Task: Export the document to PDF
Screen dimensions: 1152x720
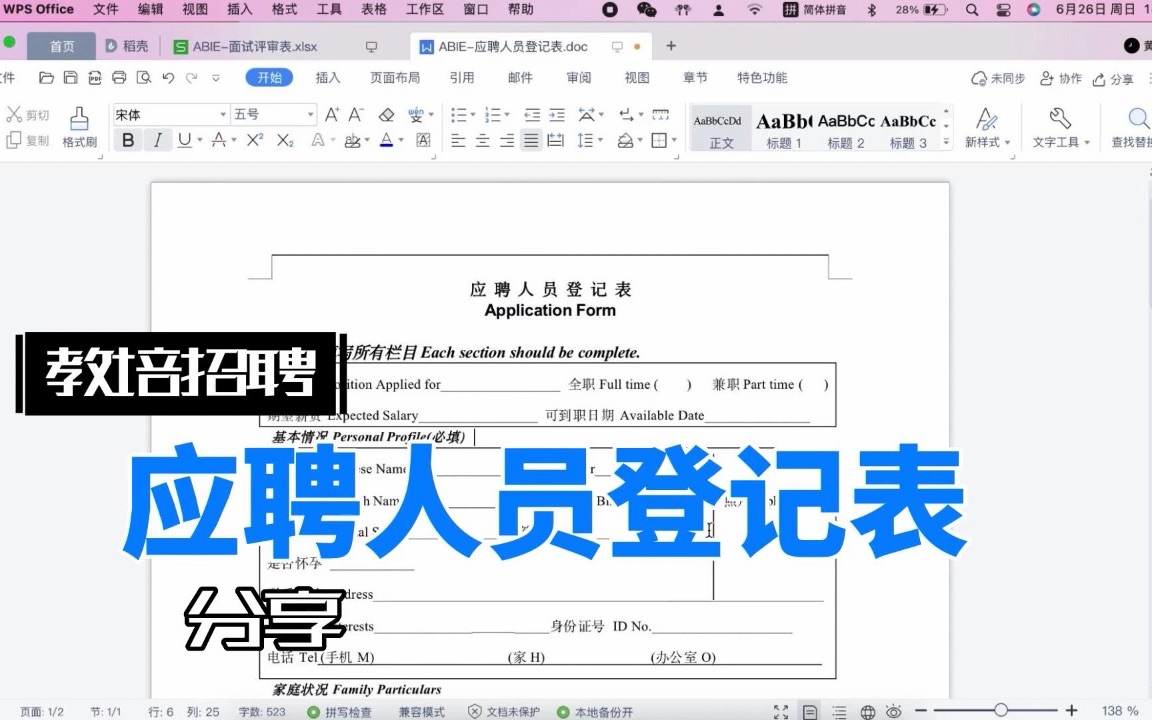Action: pyautogui.click(x=95, y=77)
